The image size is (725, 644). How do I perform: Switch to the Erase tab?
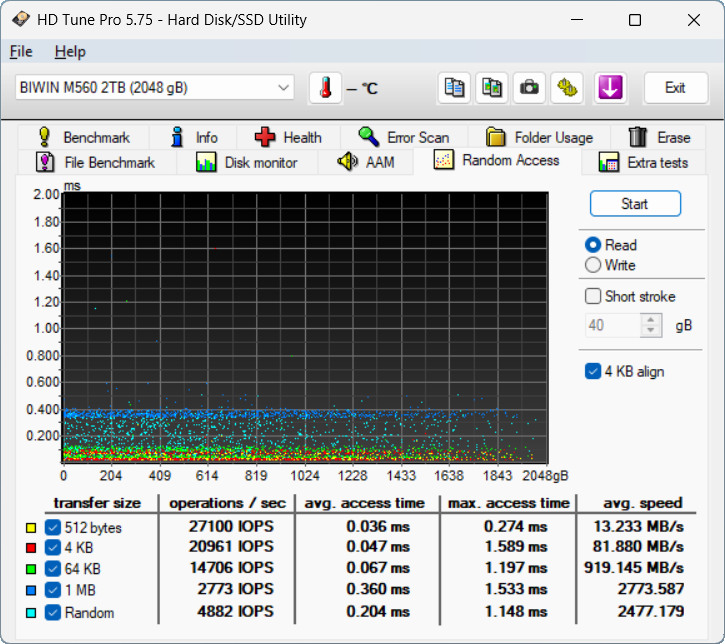point(658,137)
